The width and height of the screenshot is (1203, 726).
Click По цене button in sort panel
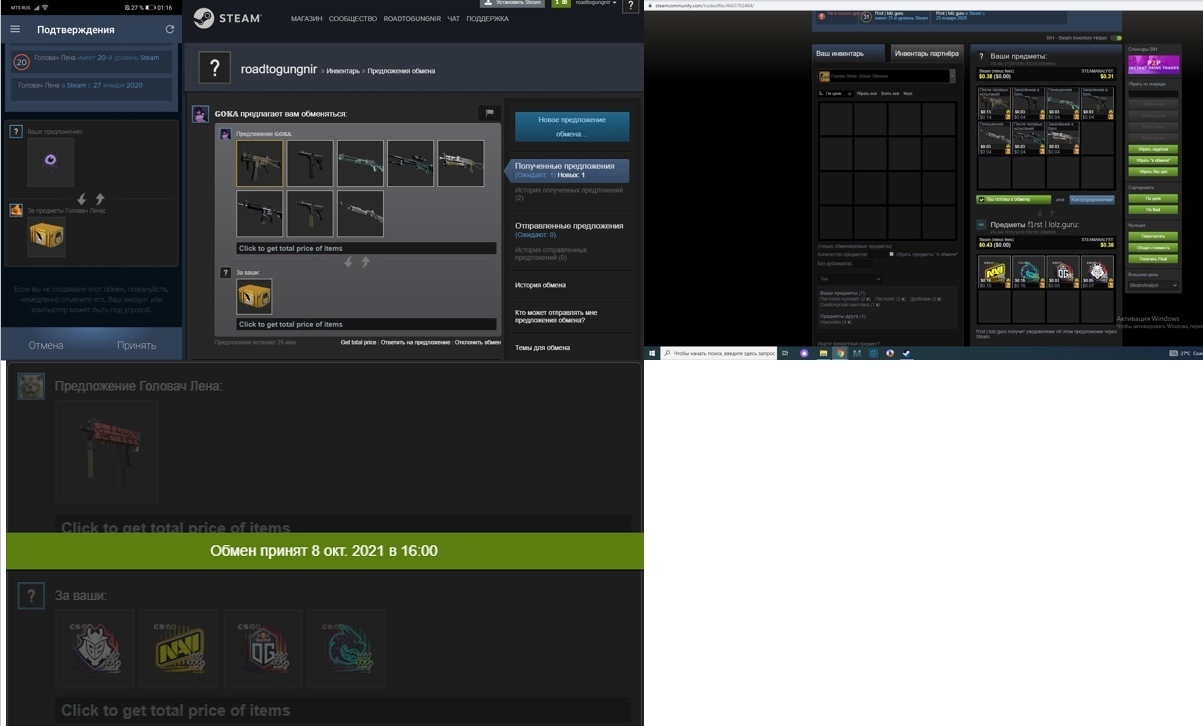pyautogui.click(x=1152, y=198)
